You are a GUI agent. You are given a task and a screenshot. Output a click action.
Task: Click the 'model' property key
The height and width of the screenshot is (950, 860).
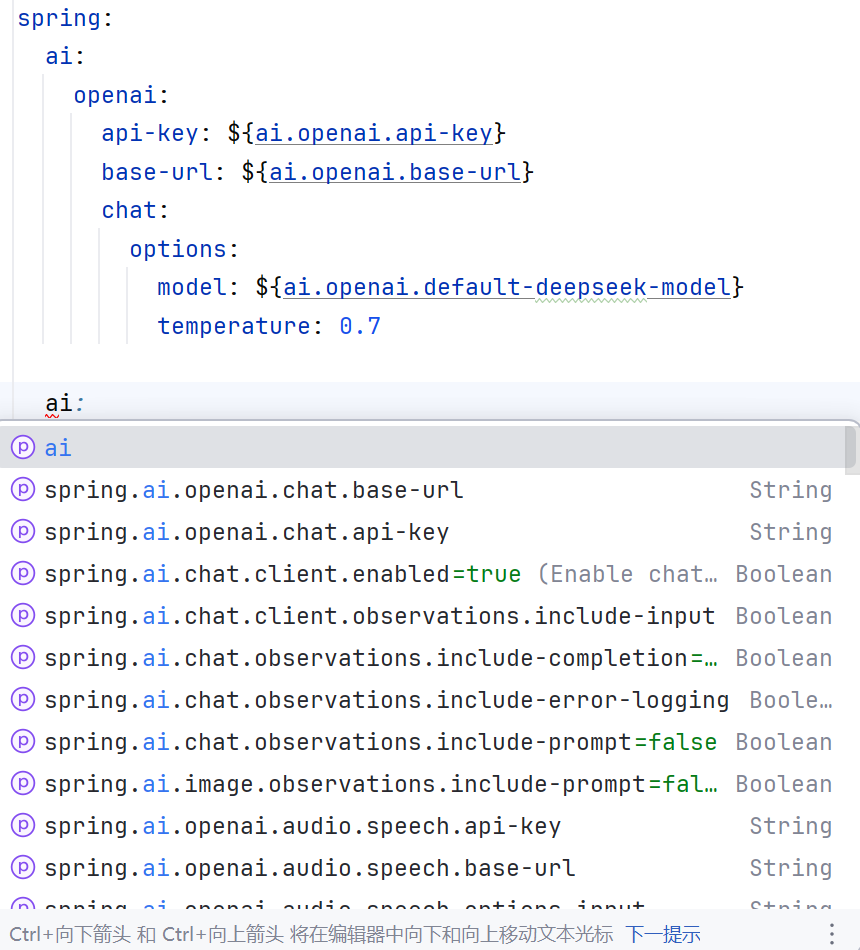coord(192,287)
